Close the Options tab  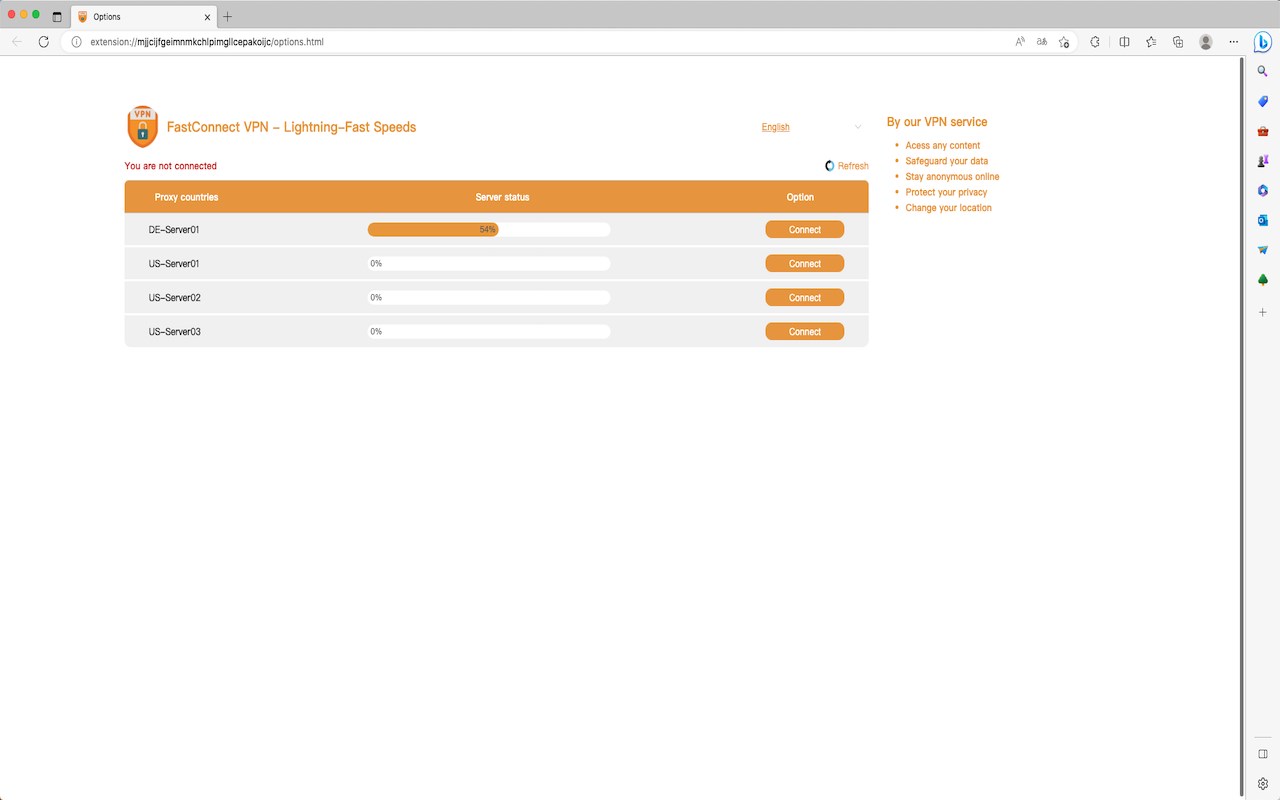[208, 17]
